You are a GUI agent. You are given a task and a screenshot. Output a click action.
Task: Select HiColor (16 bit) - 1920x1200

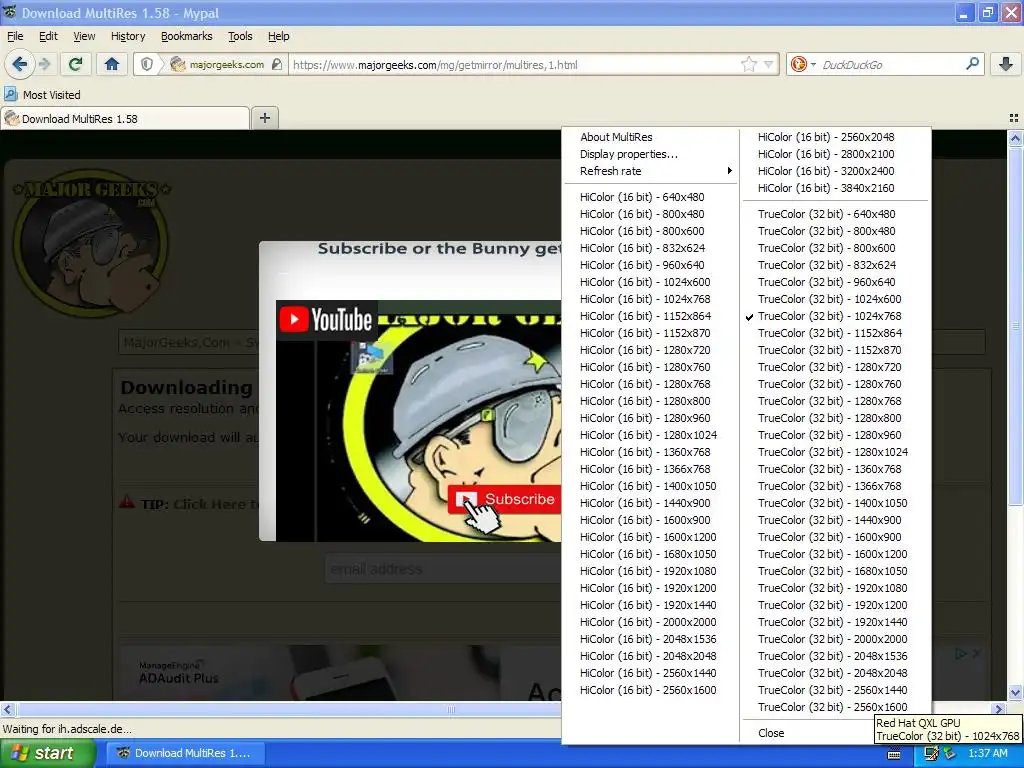(x=650, y=588)
